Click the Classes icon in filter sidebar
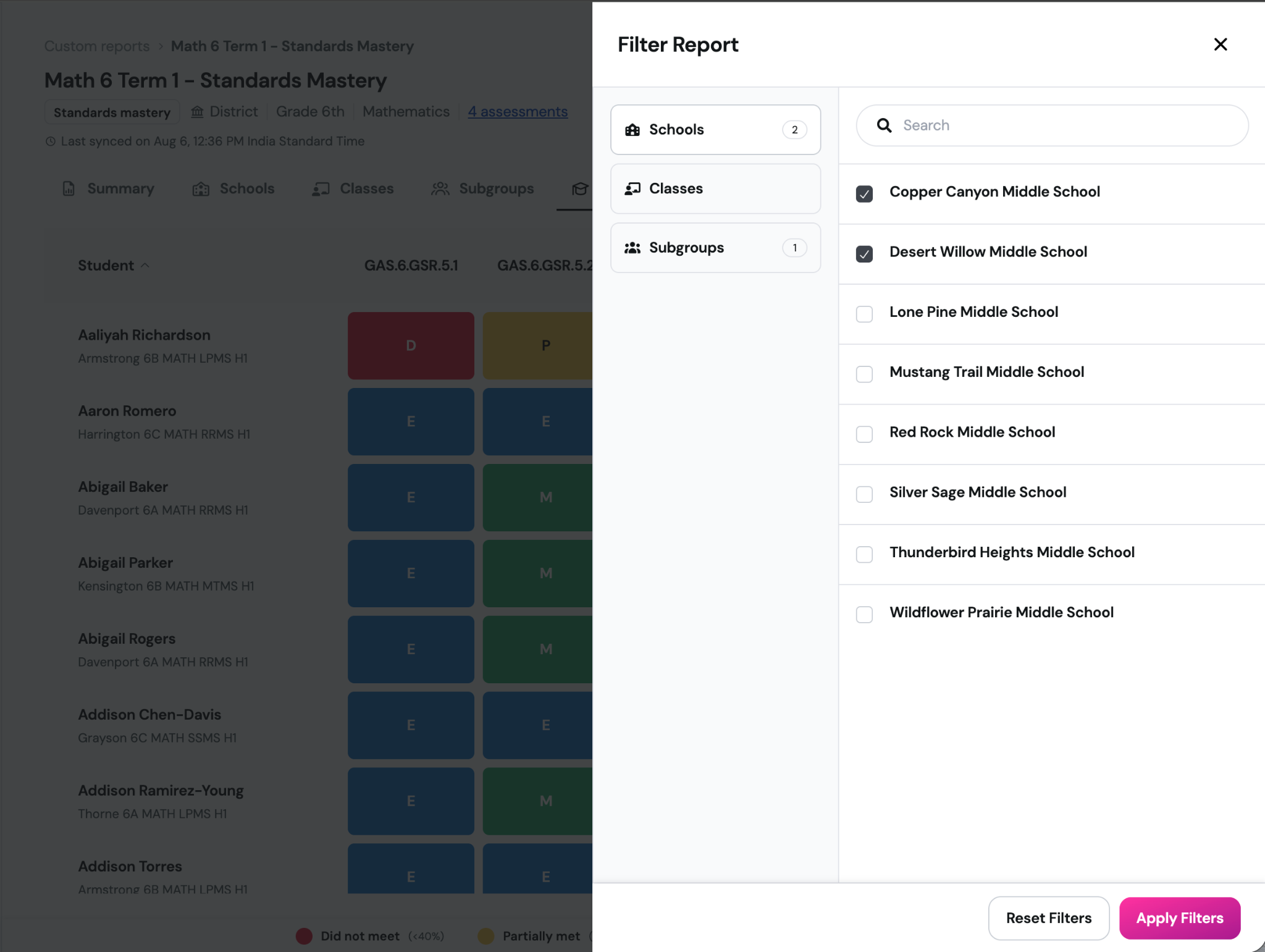 632,188
